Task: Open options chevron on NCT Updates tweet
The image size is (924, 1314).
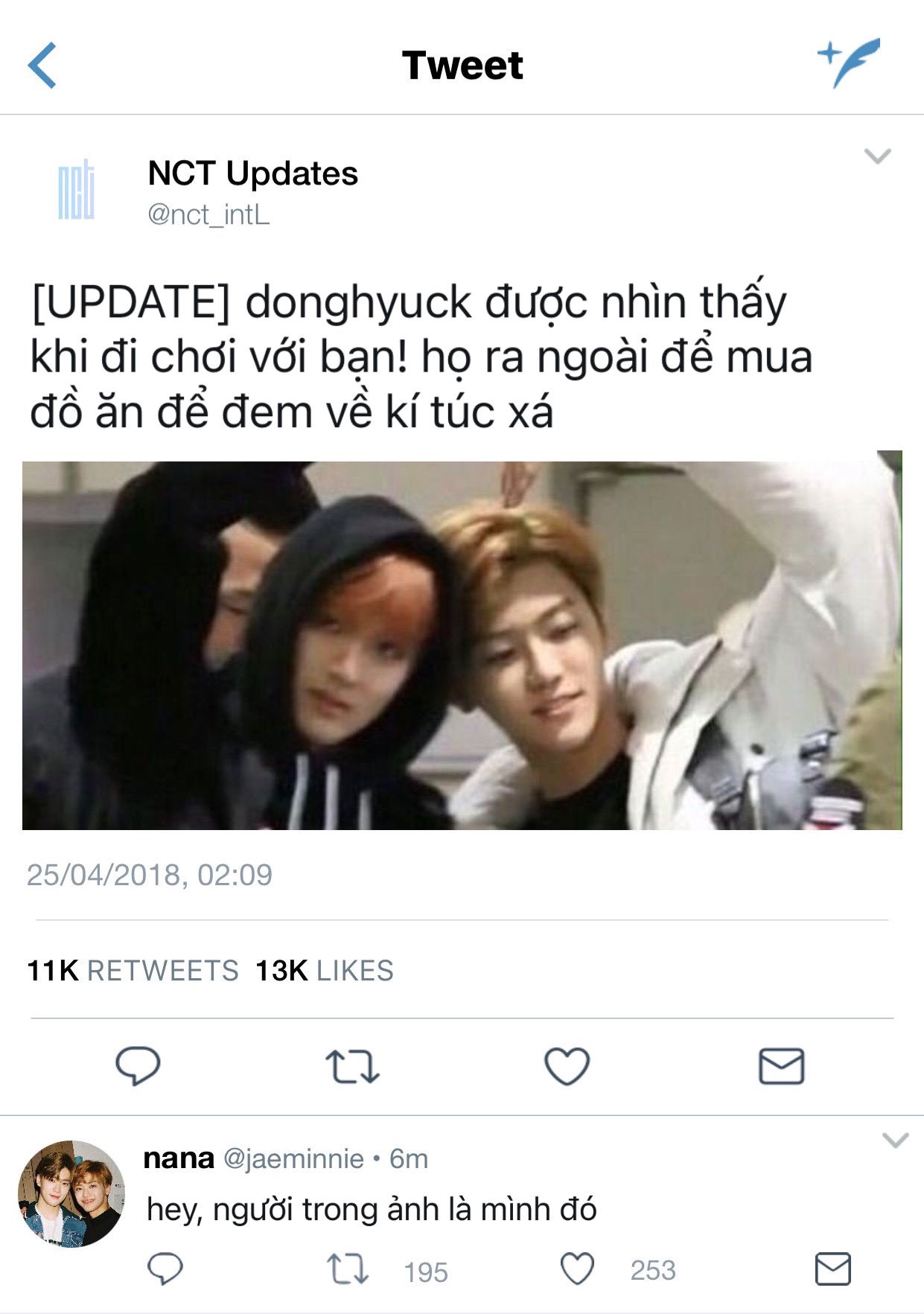Action: (877, 156)
